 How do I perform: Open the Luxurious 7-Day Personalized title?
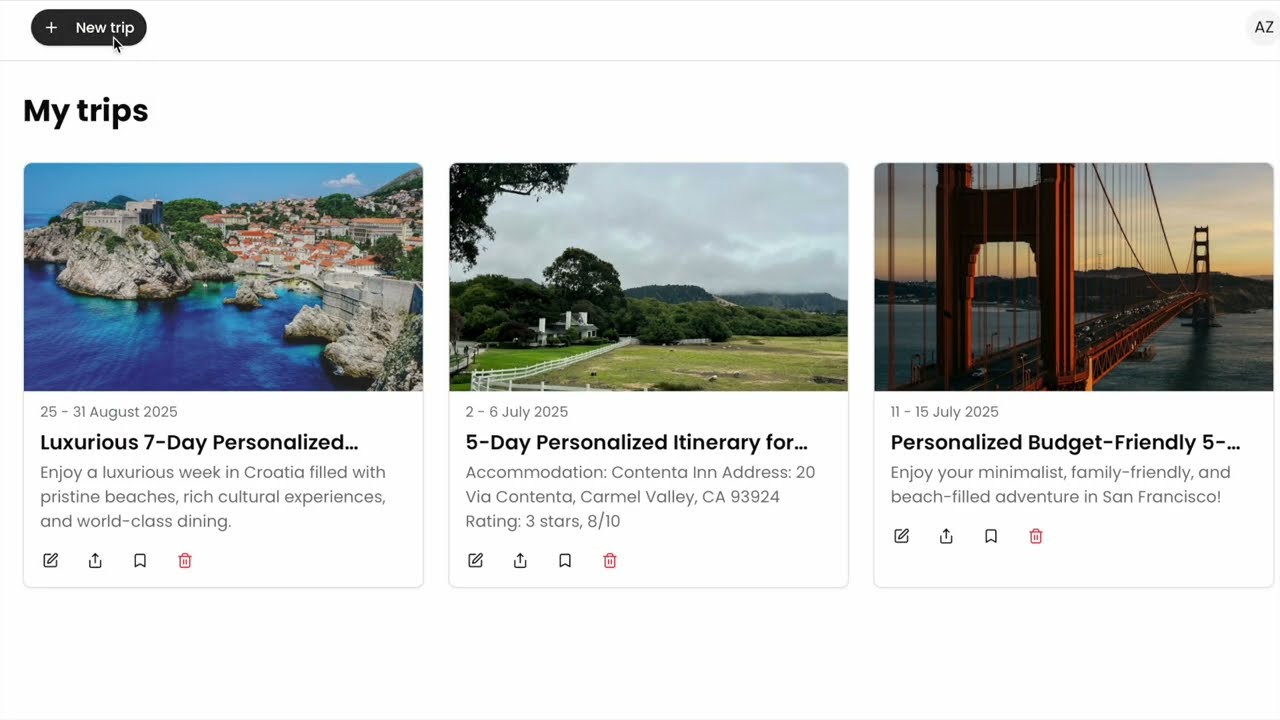click(x=199, y=442)
